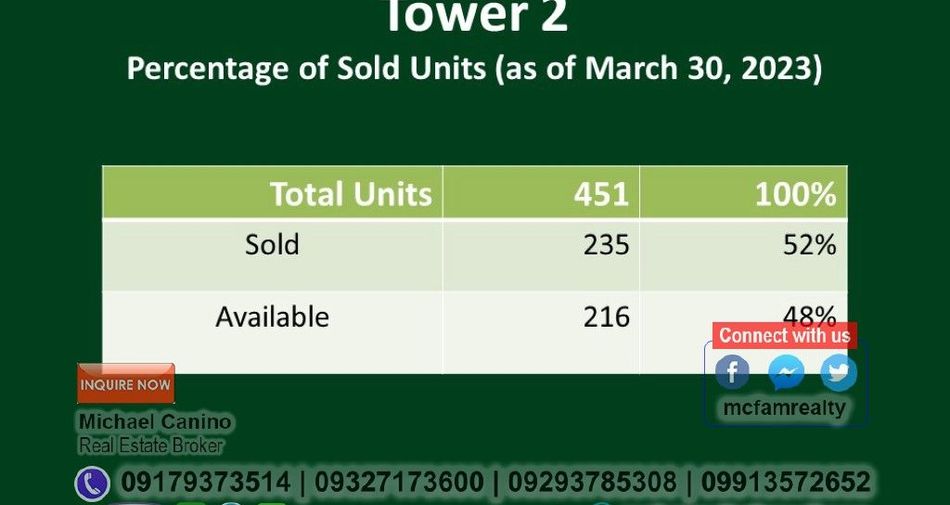Image resolution: width=950 pixels, height=505 pixels.
Task: Click the INQUIRE NOW button
Action: pos(126,384)
